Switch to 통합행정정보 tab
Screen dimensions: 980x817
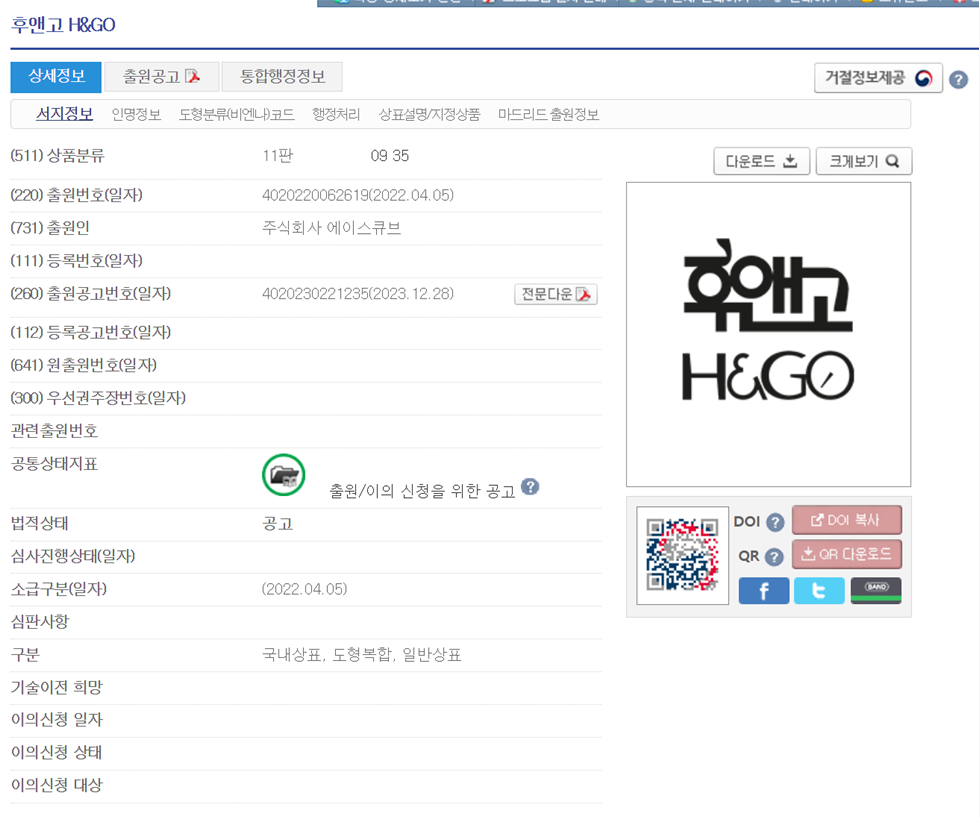[x=282, y=77]
